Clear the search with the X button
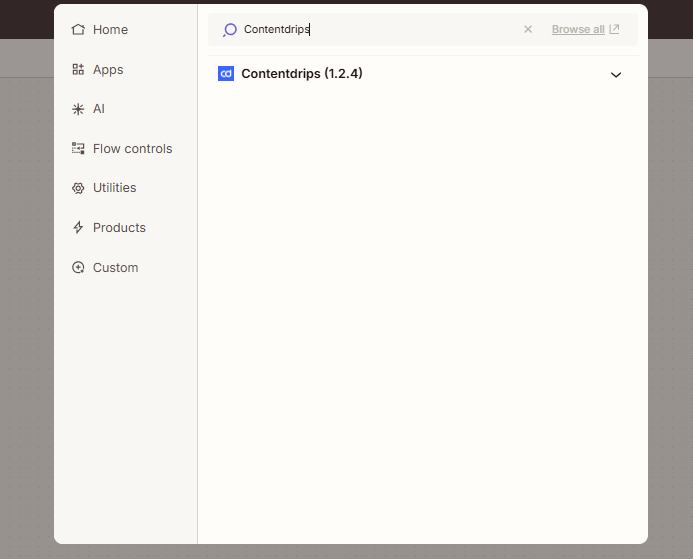The height and width of the screenshot is (559, 693). point(528,30)
